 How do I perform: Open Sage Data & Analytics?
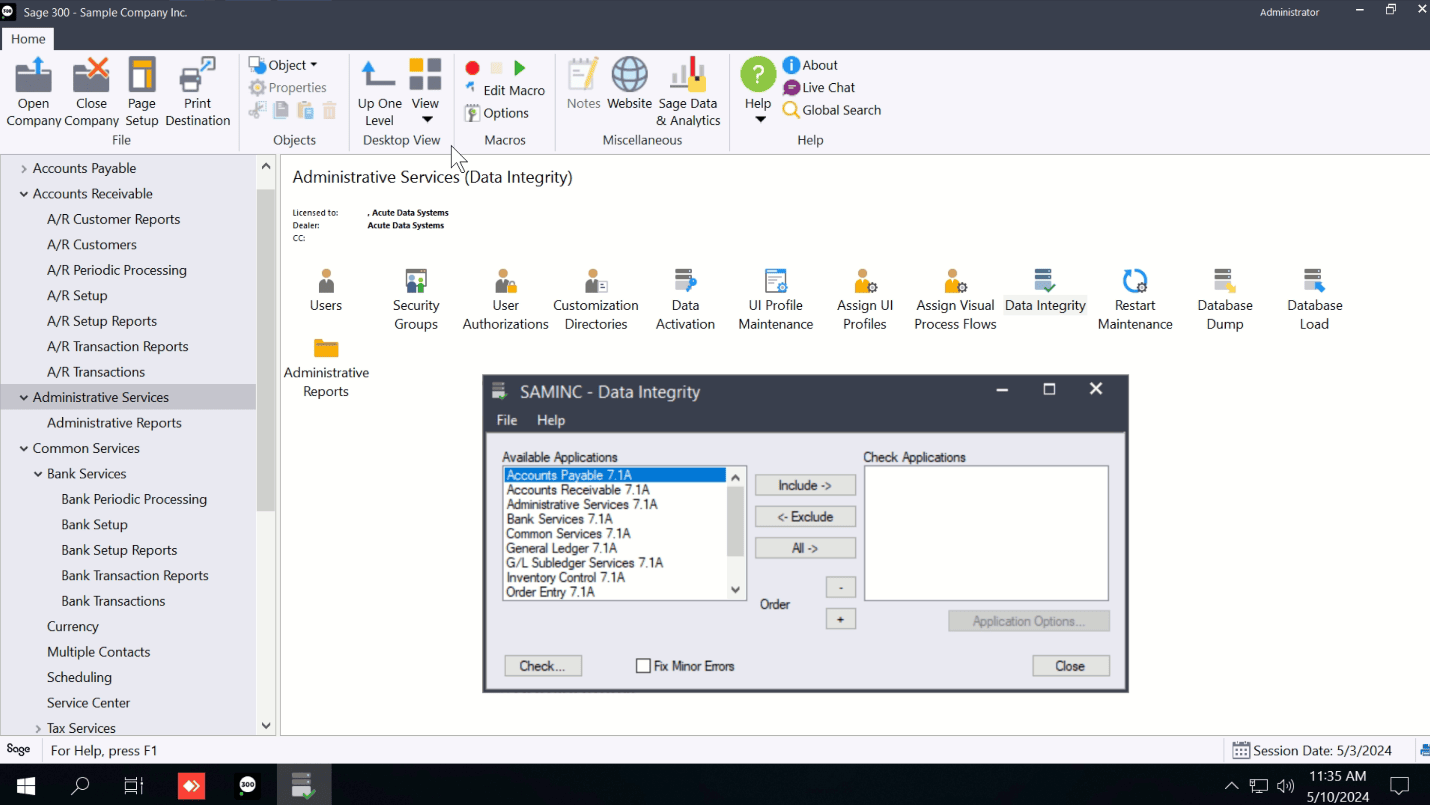coord(688,92)
